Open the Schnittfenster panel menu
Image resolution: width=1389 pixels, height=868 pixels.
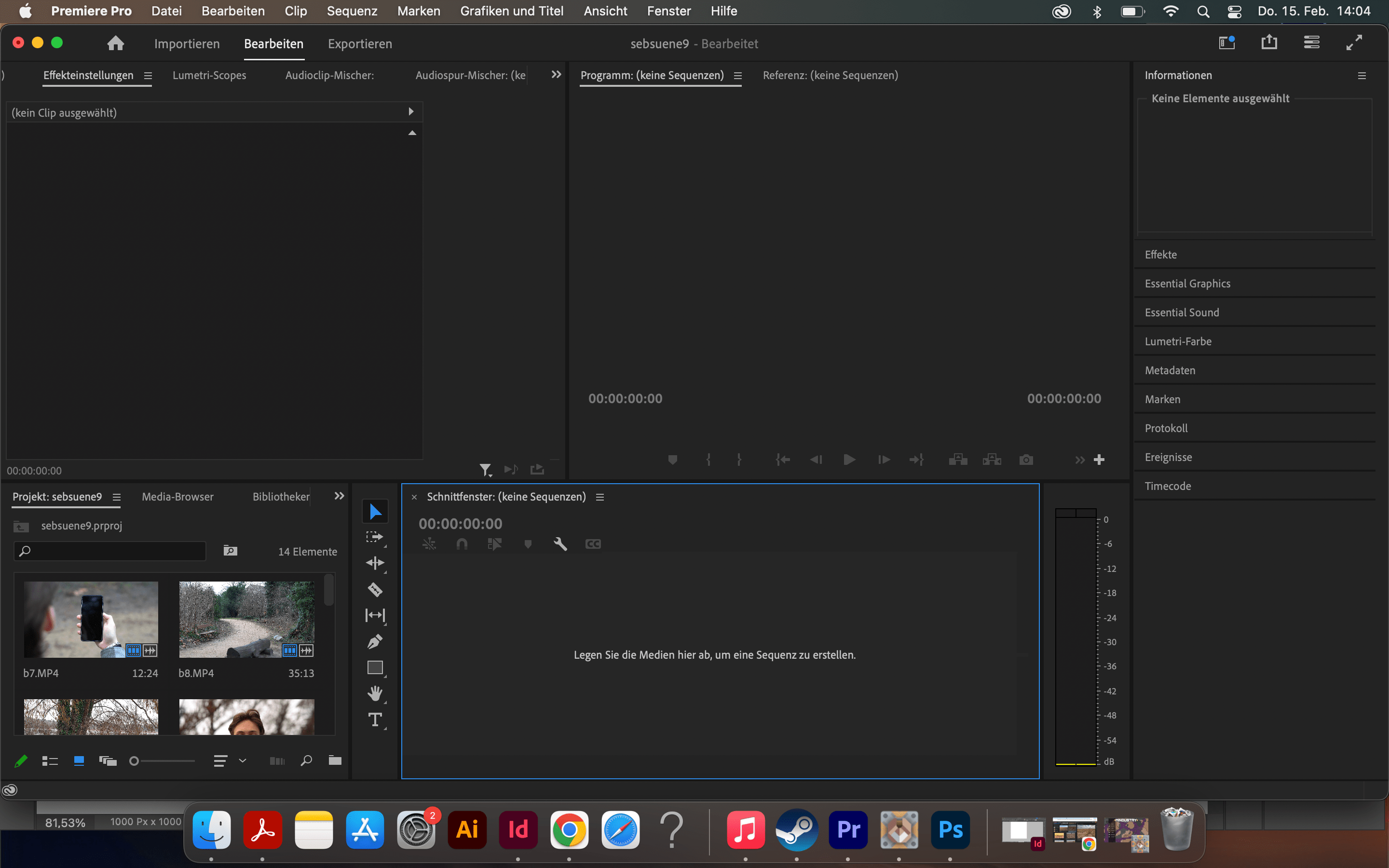coord(600,497)
